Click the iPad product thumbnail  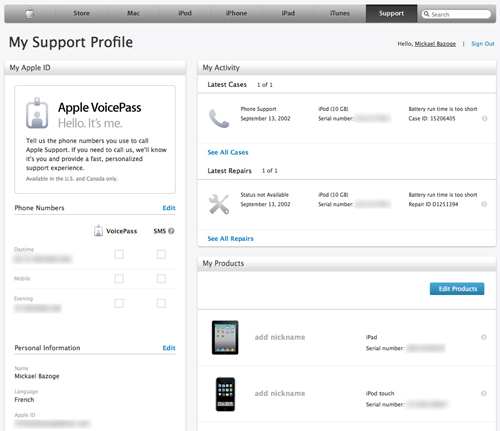click(x=225, y=337)
